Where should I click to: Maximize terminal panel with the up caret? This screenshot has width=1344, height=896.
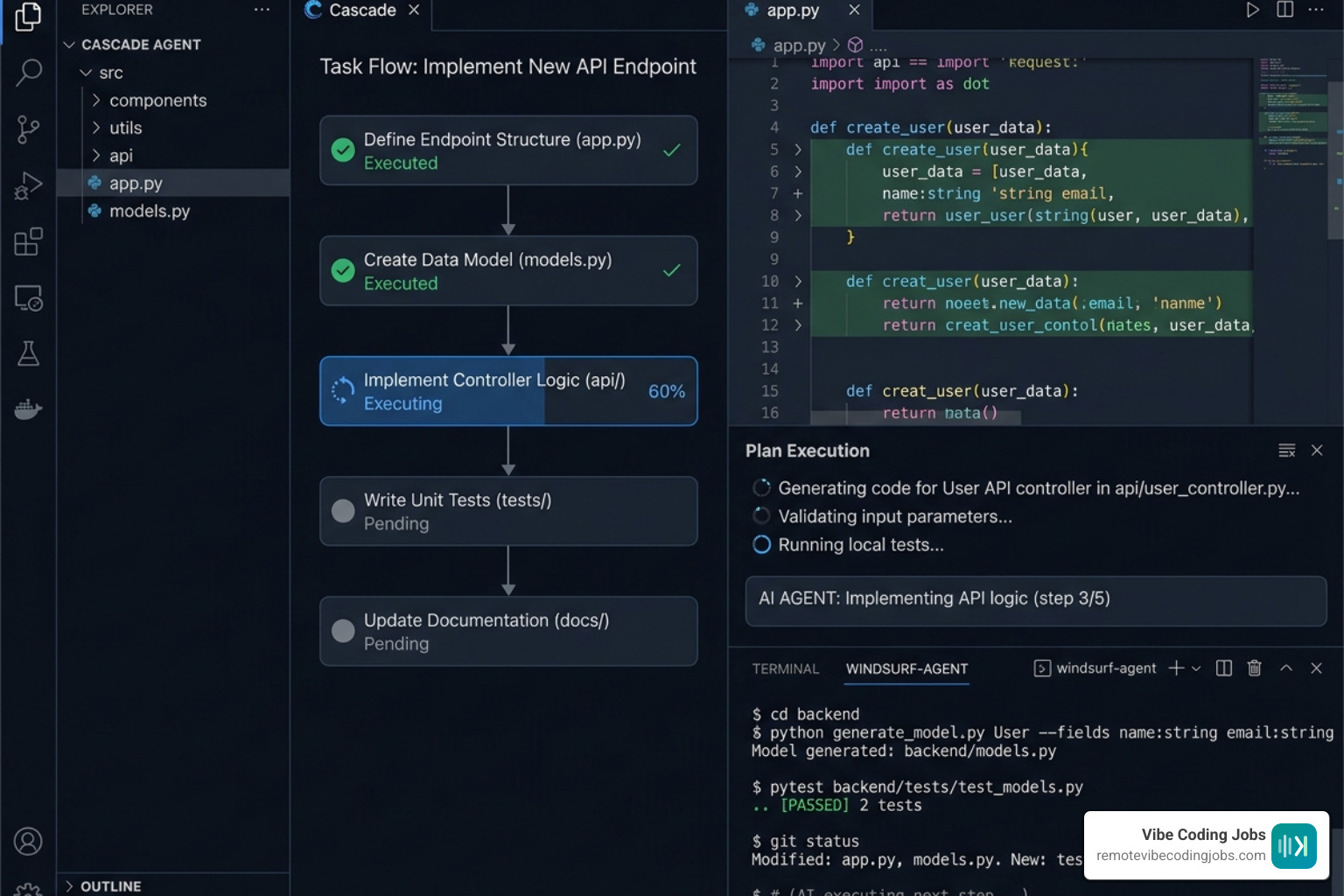tap(1286, 668)
